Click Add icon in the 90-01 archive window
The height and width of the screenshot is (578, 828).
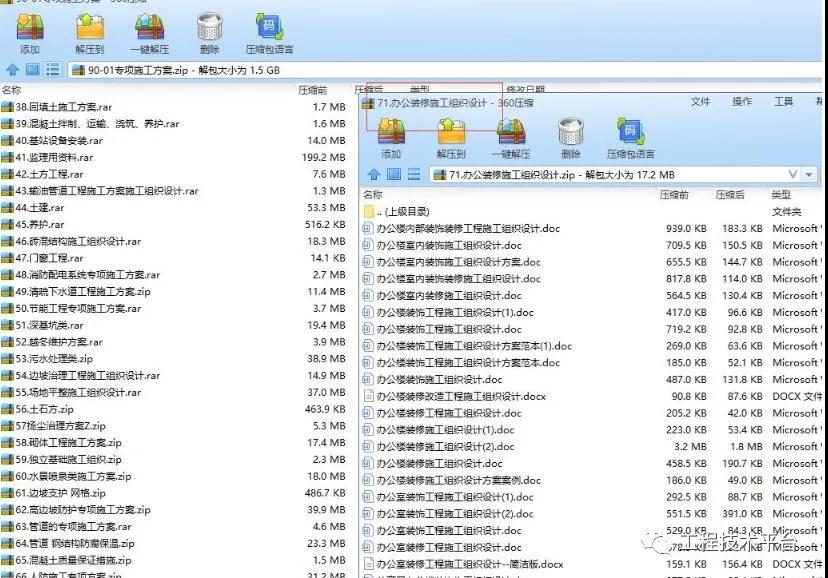click(29, 32)
